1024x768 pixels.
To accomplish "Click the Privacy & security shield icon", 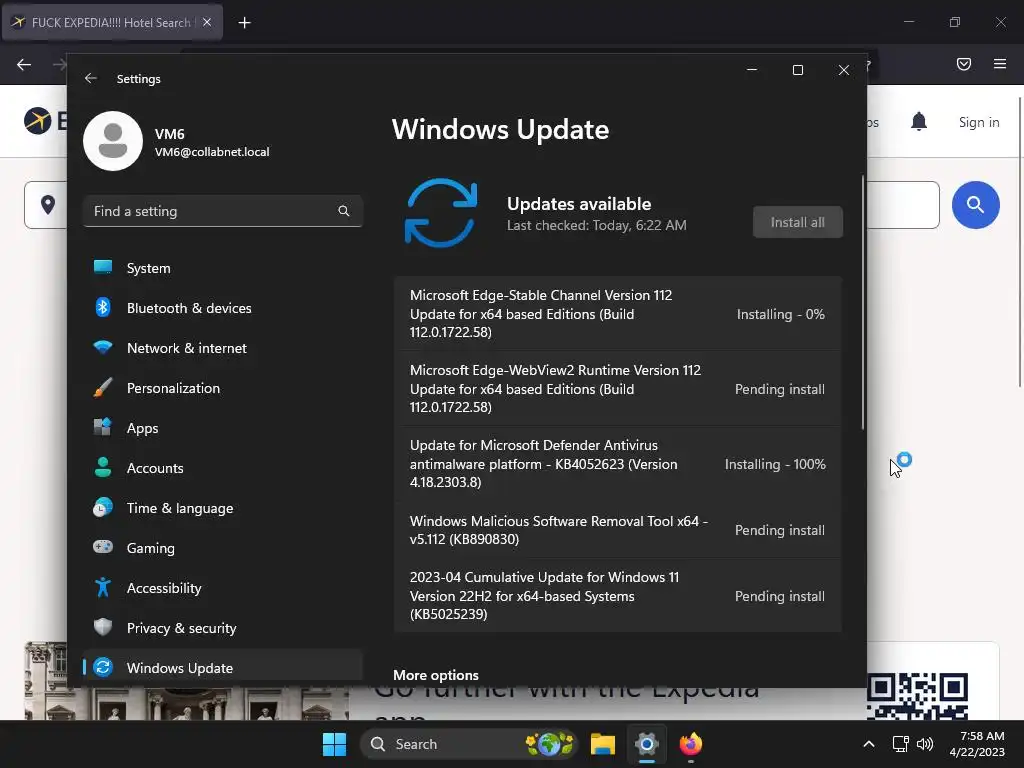I will pyautogui.click(x=103, y=628).
